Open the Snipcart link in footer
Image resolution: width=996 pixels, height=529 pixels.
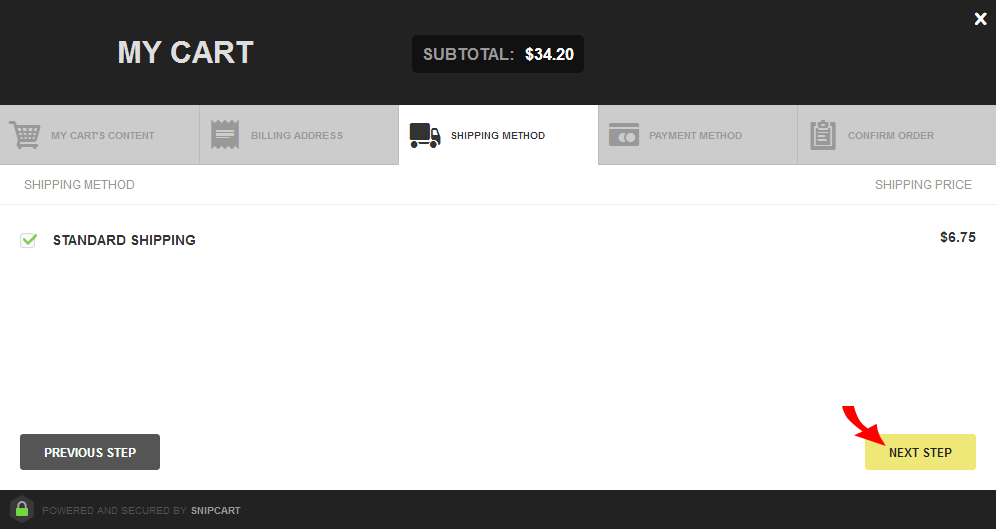[x=215, y=511]
